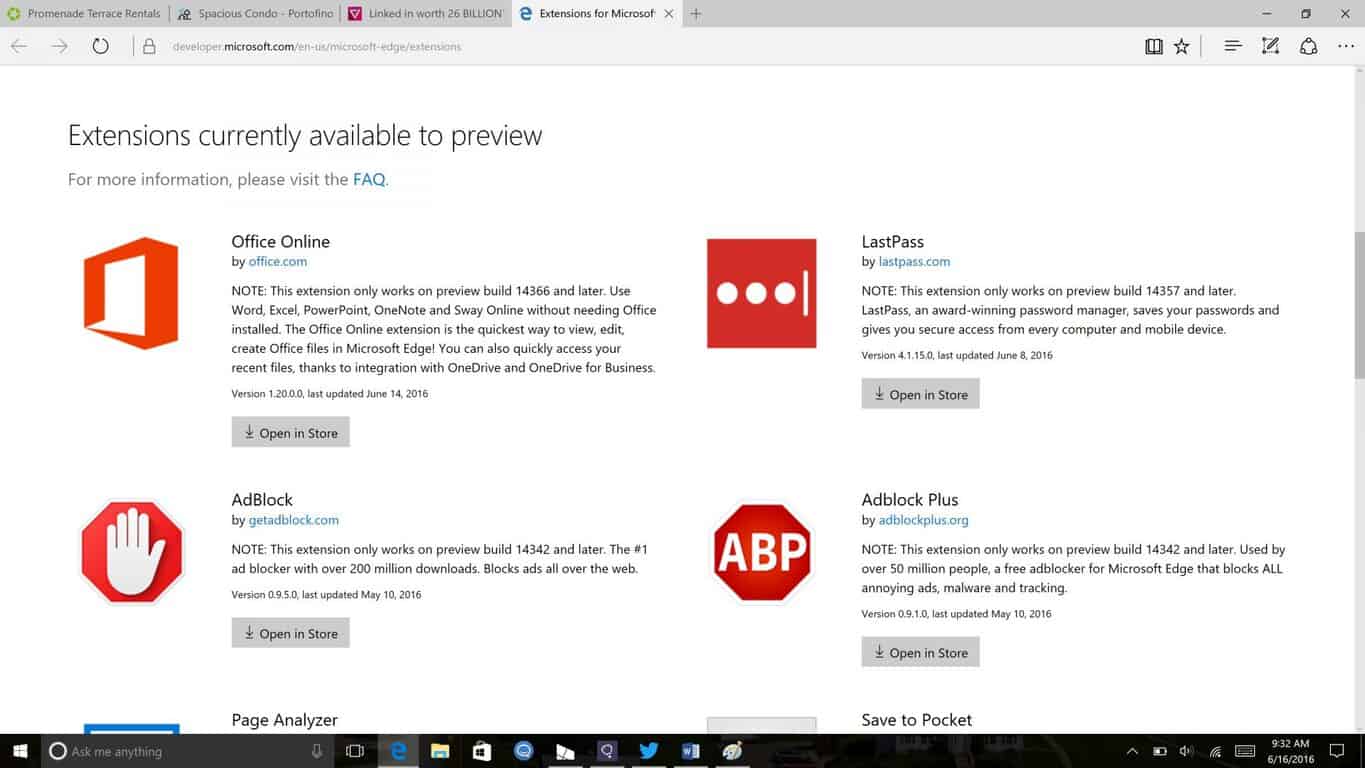This screenshot has width=1365, height=768.
Task: Click 'Version 1.20.0.0, last updated June 14, 2016'
Action: click(330, 394)
